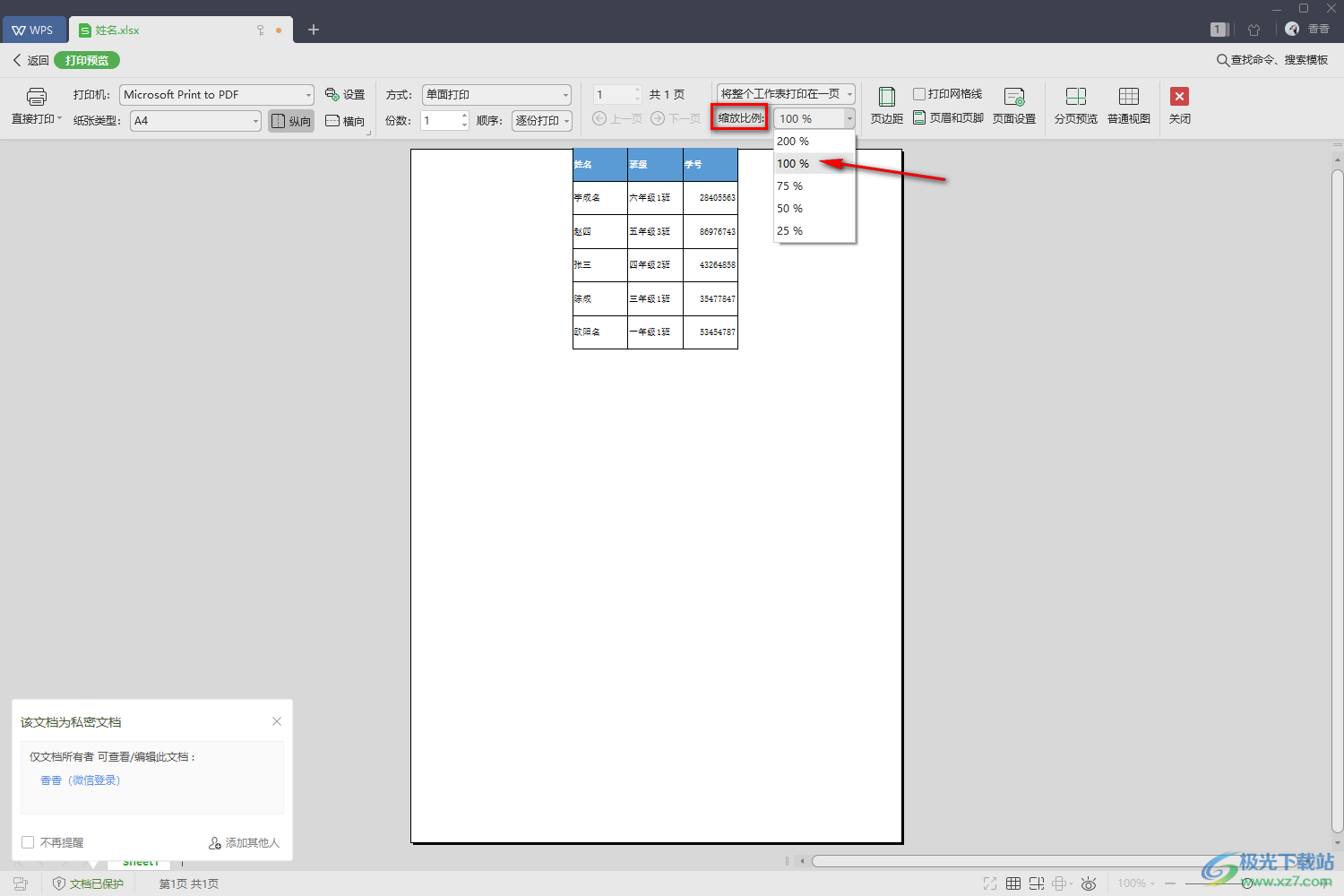The width and height of the screenshot is (1344, 896).
Task: Click the full screen icon in status bar
Action: click(989, 883)
